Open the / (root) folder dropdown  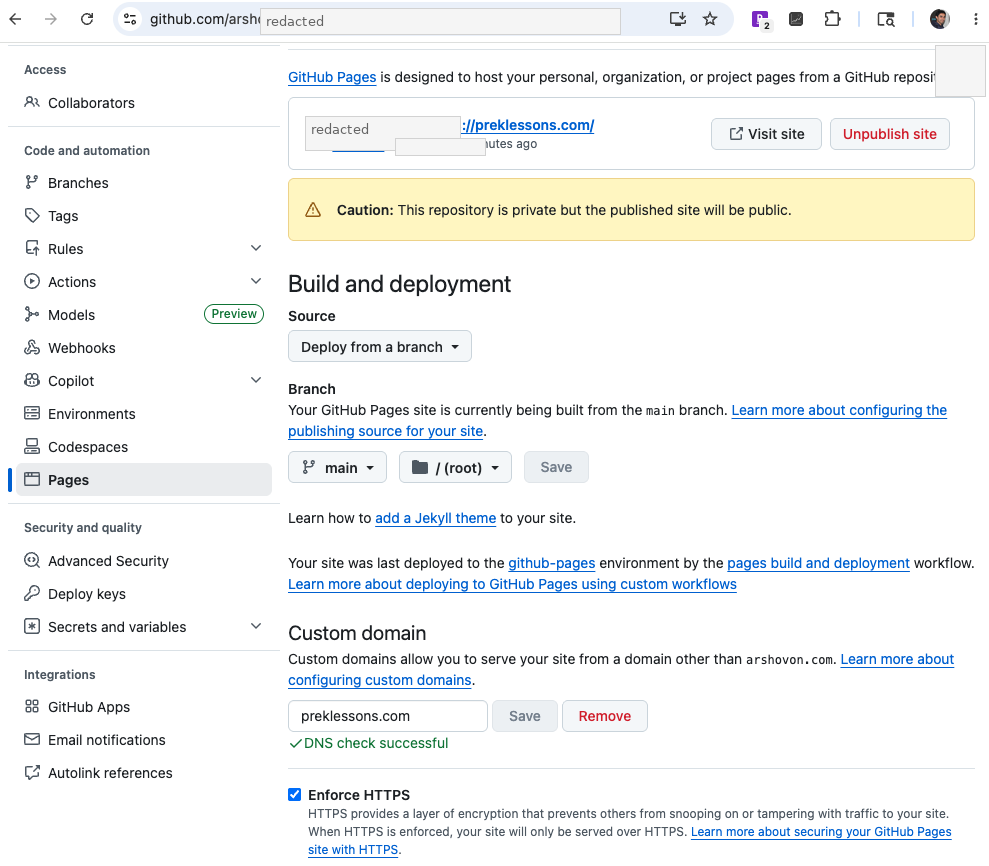(455, 467)
